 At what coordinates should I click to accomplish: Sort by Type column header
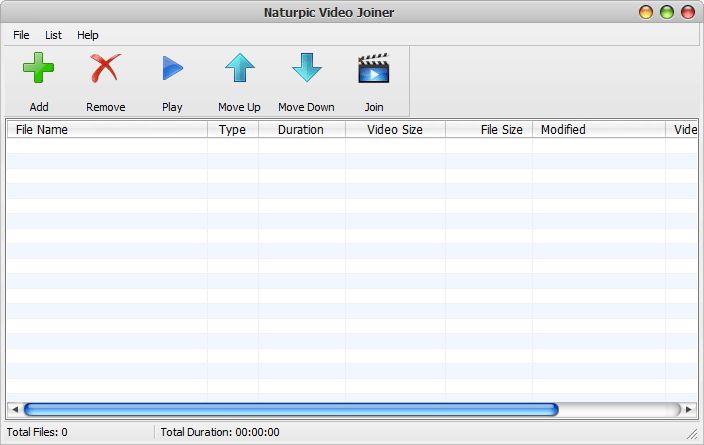coord(233,130)
